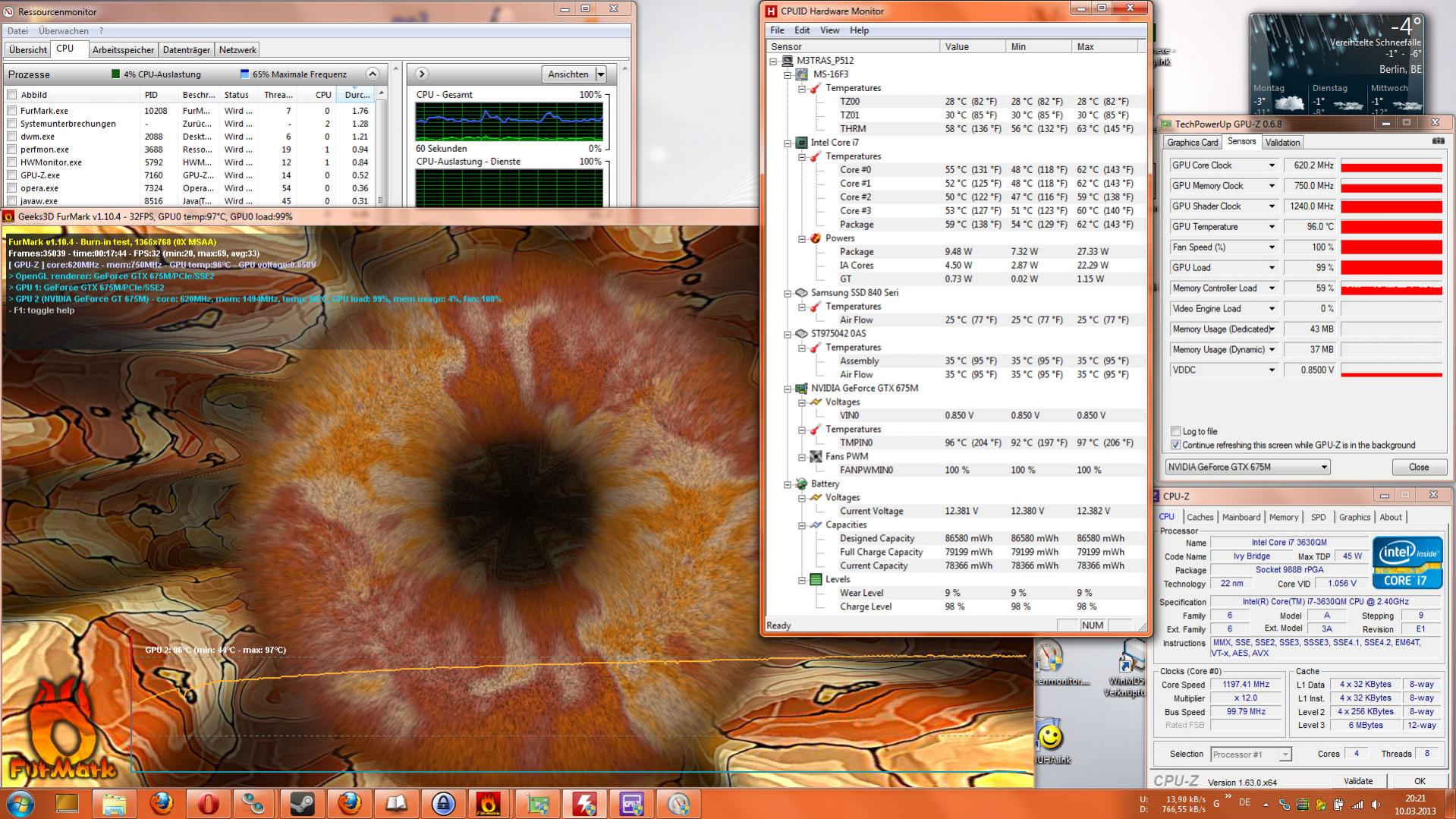This screenshot has height=819, width=1456.
Task: Click the power plug tray icon
Action: [1338, 805]
